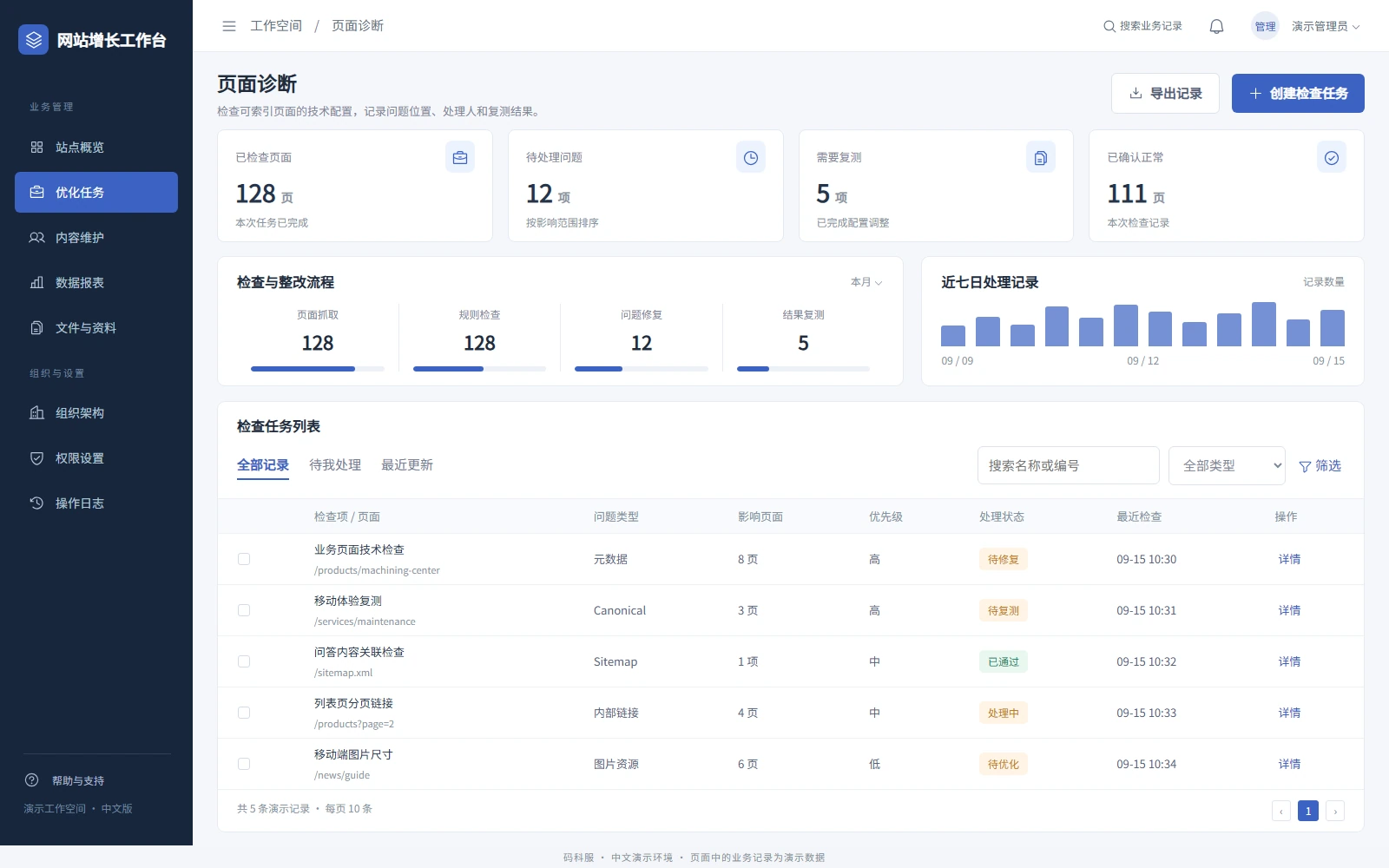Click the 创建检查任务 button
This screenshot has width=1389, height=868.
tap(1298, 93)
